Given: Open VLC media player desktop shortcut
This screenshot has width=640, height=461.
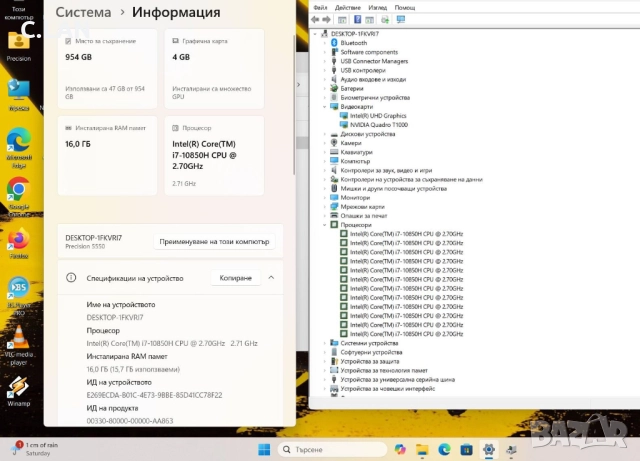Looking at the screenshot, I should (x=18, y=345).
